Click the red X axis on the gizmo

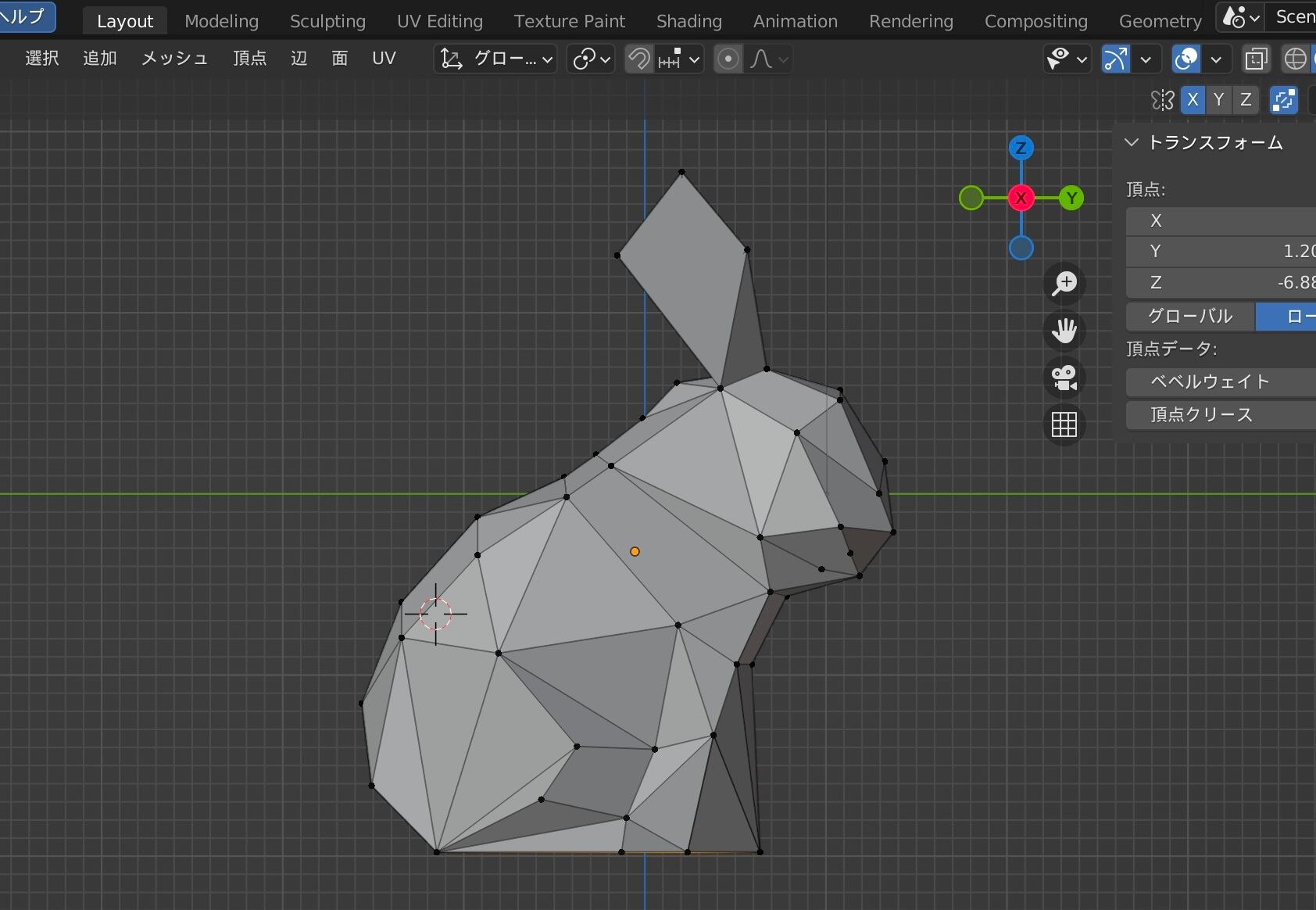coord(1021,199)
